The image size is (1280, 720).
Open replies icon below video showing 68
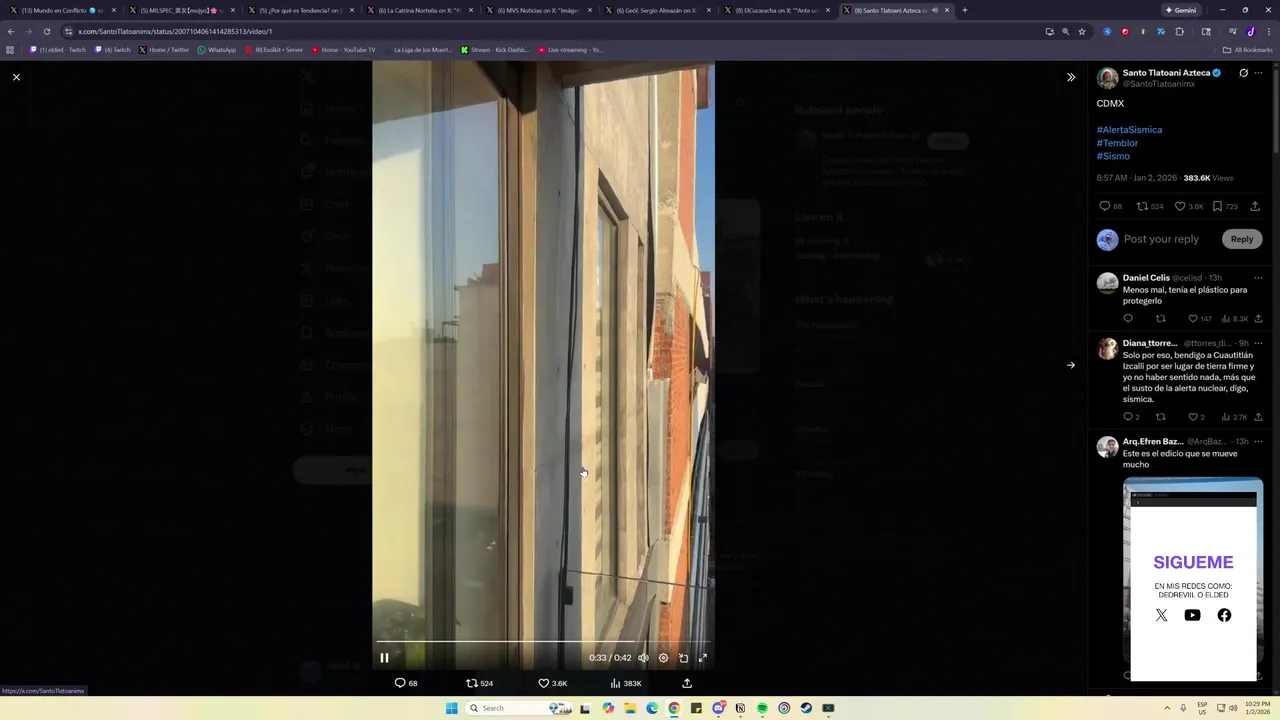406,683
